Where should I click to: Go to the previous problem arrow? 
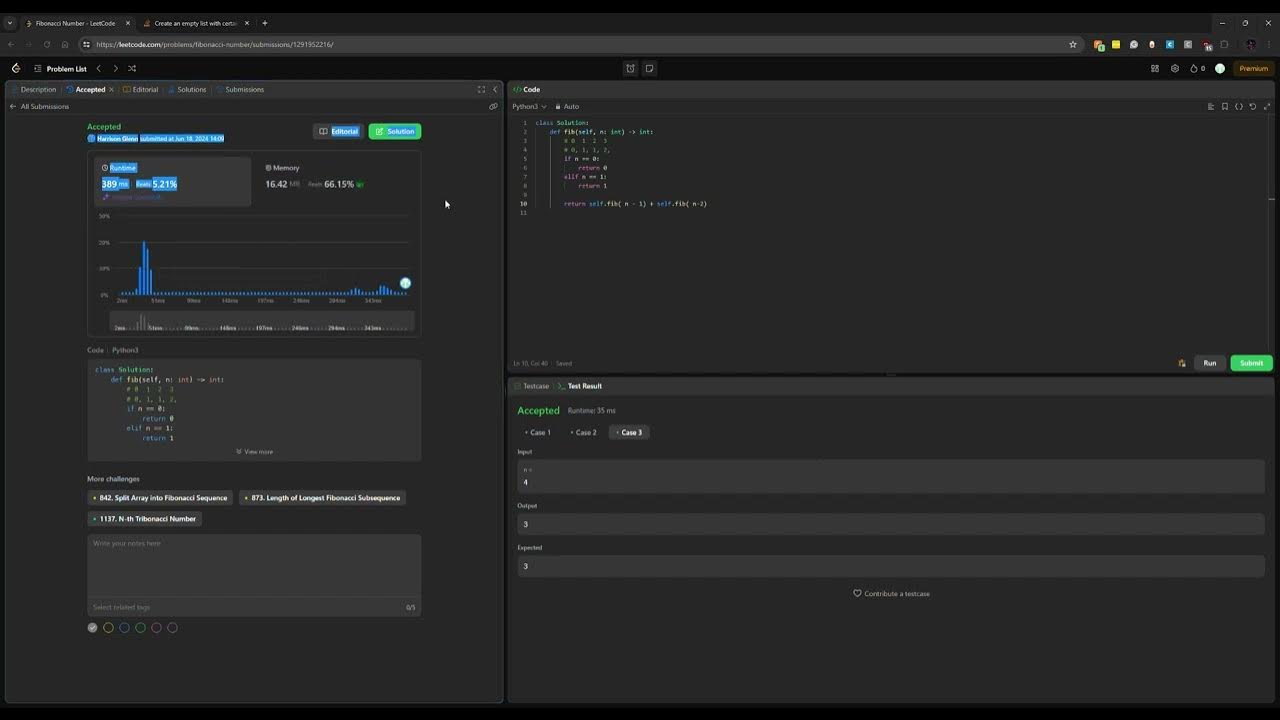pos(98,69)
